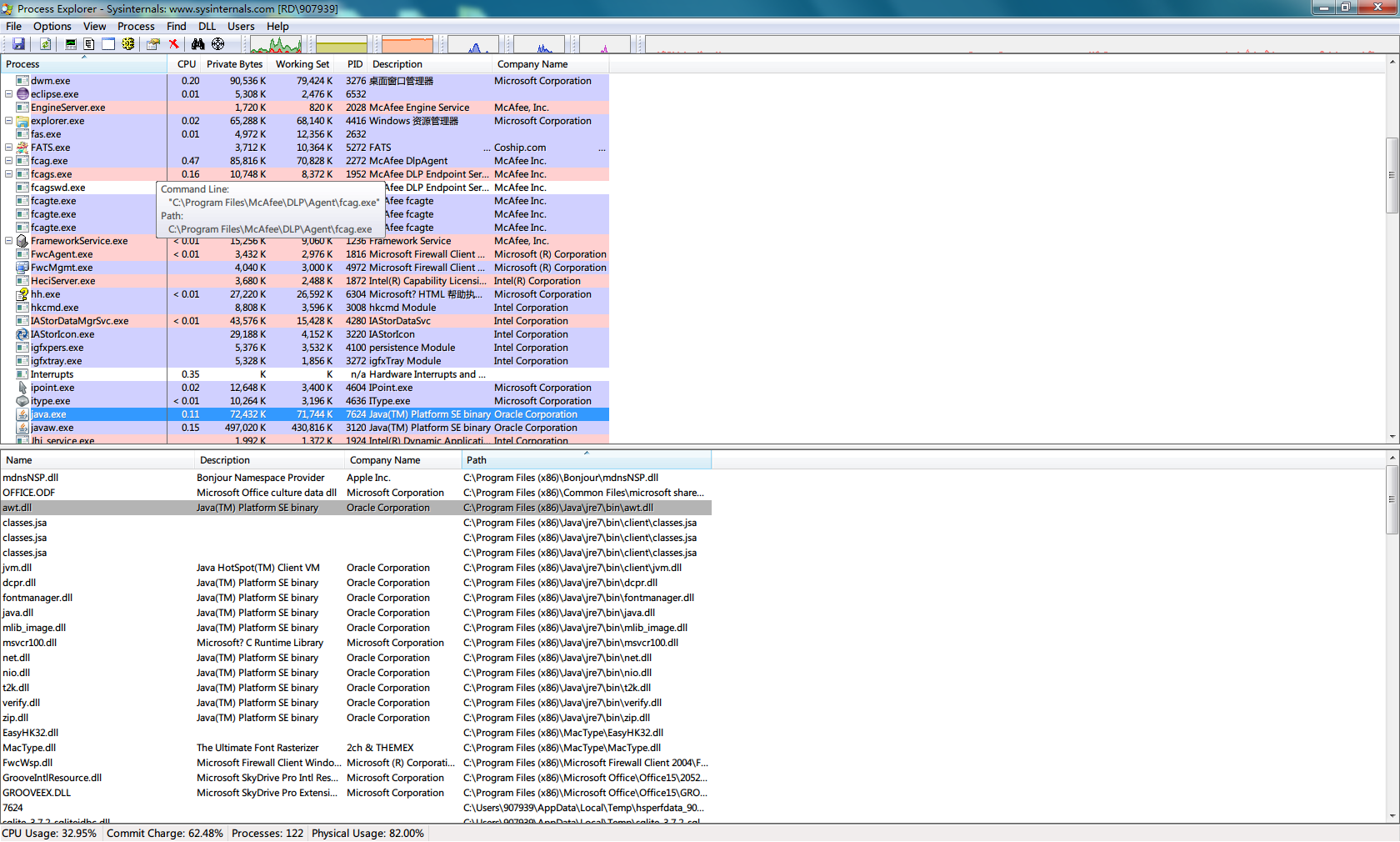This screenshot has height=842, width=1400.
Task: Collapse the FrameworkService.exe tree node
Action: (x=8, y=241)
